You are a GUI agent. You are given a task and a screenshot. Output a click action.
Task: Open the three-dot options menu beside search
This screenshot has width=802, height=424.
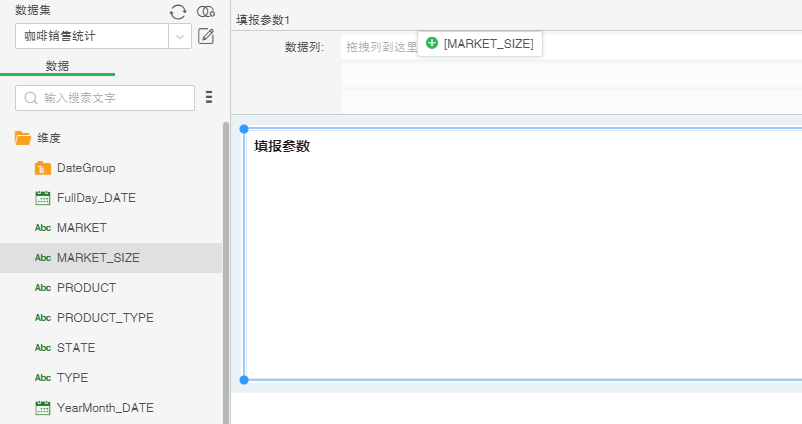(x=209, y=97)
